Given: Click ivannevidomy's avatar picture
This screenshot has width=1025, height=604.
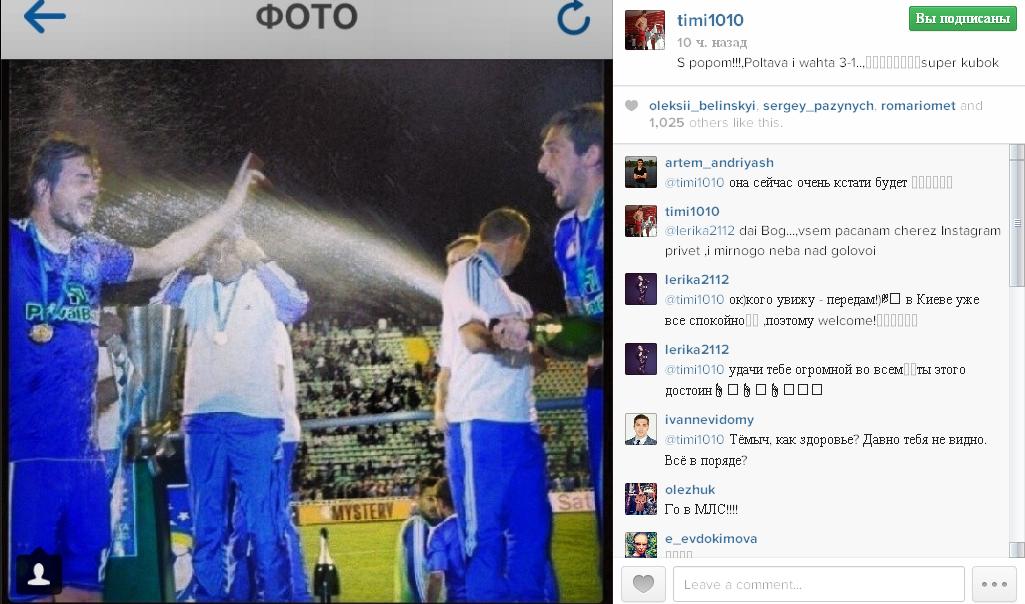Looking at the screenshot, I should 641,429.
